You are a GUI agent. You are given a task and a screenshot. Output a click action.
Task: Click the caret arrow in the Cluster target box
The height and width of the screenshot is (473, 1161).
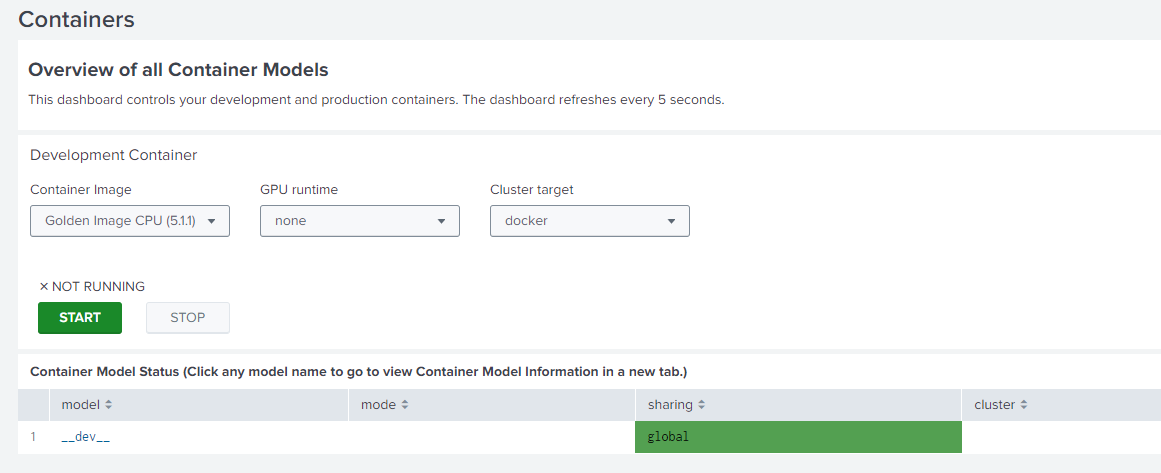click(x=671, y=221)
